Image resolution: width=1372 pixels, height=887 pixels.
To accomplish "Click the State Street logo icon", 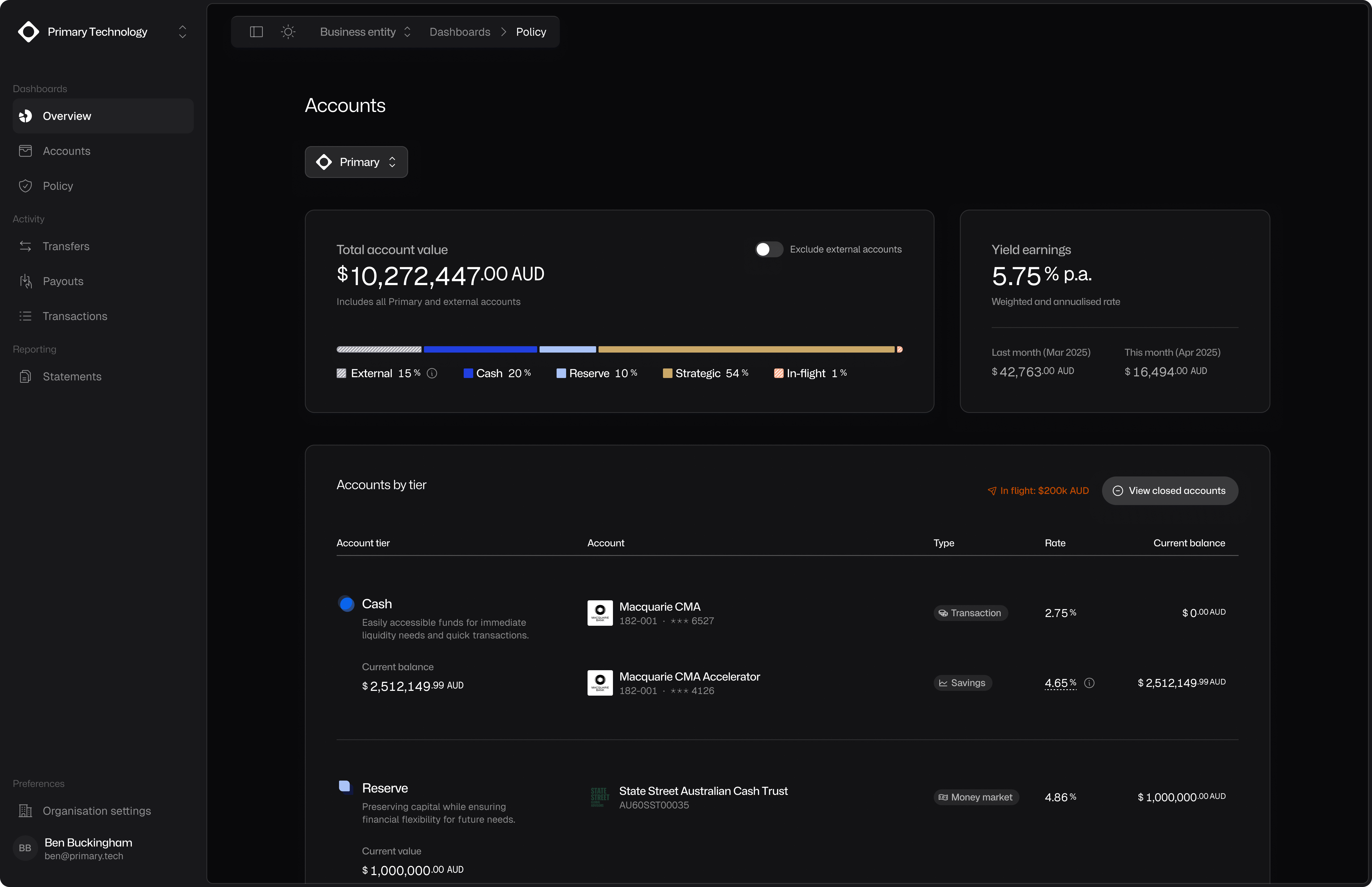I will [600, 797].
